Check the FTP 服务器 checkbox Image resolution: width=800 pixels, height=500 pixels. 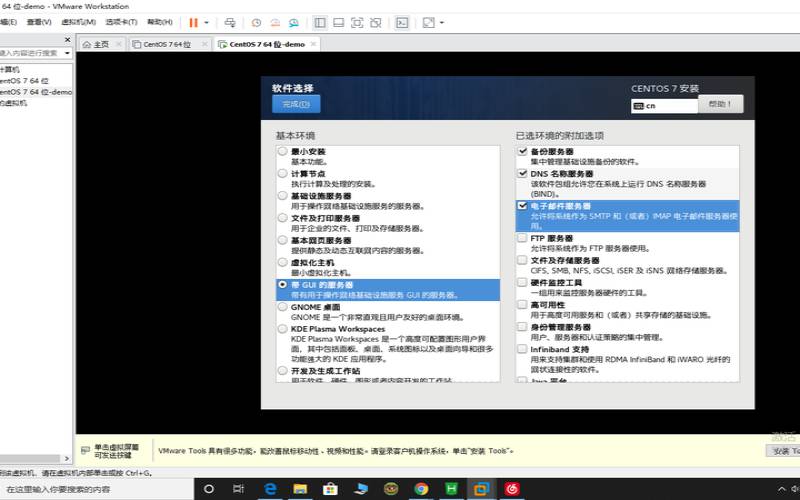522,238
